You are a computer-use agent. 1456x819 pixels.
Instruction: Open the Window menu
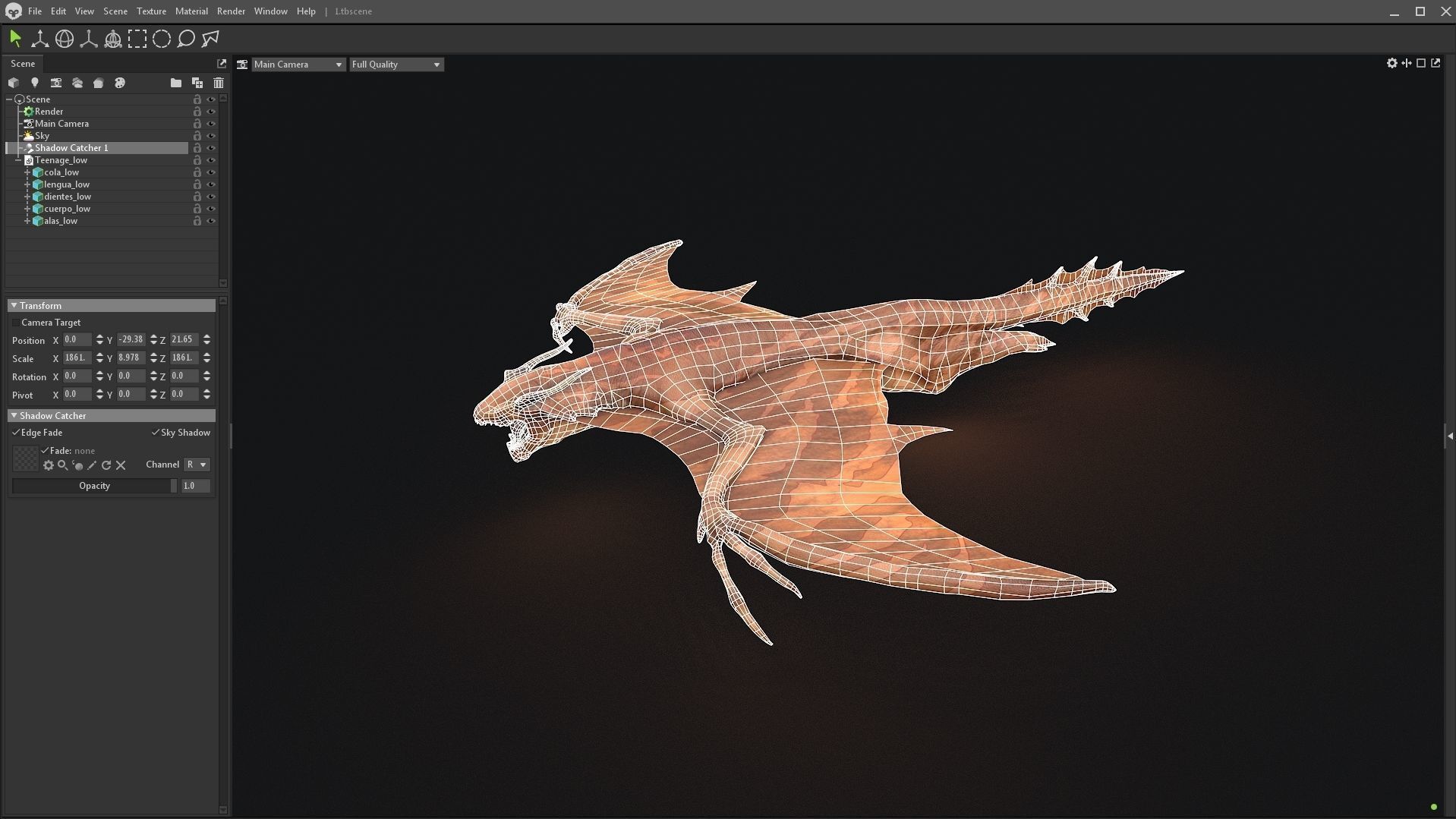(270, 11)
